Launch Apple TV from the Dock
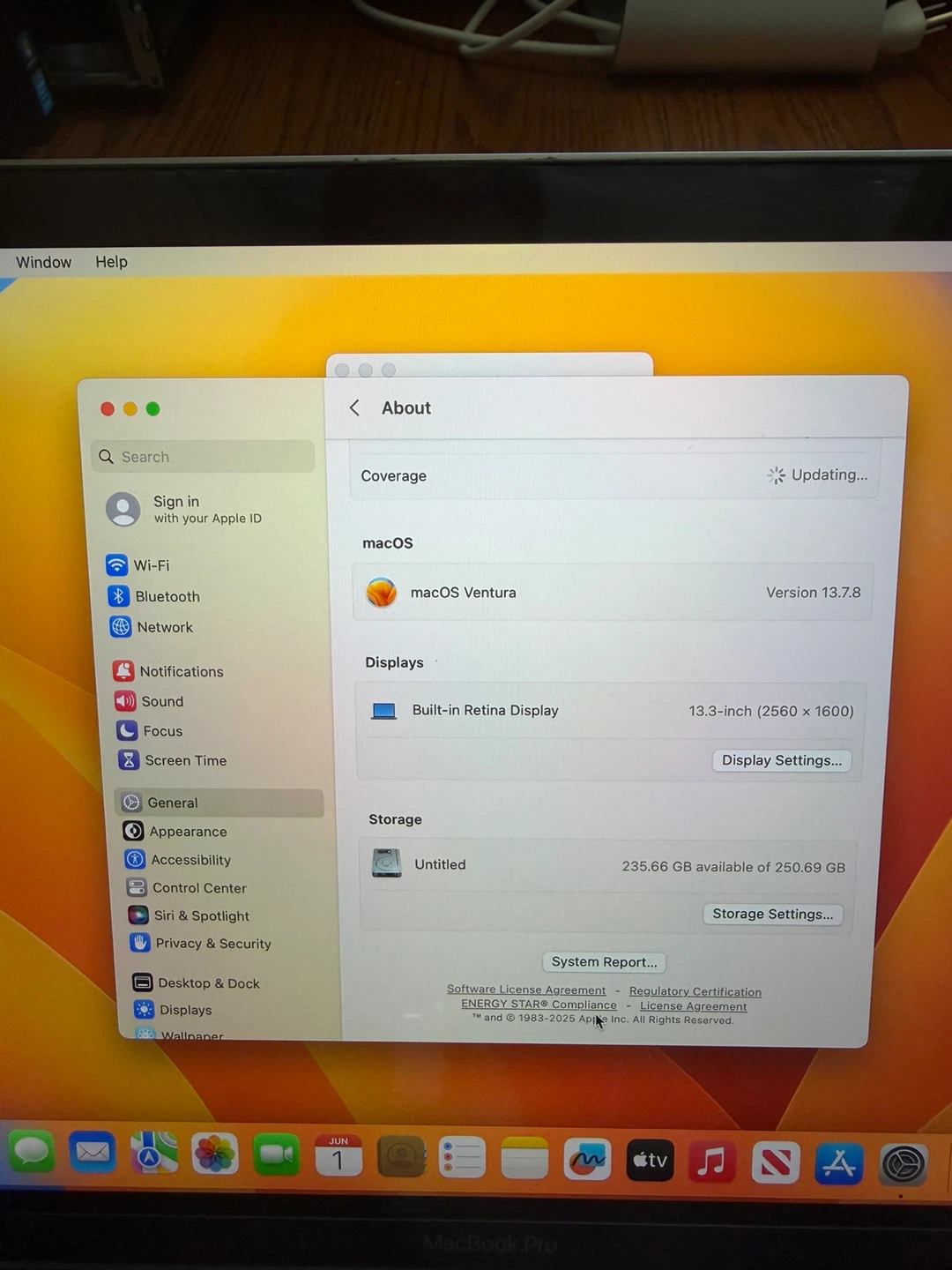Image resolution: width=952 pixels, height=1270 pixels. click(650, 1161)
